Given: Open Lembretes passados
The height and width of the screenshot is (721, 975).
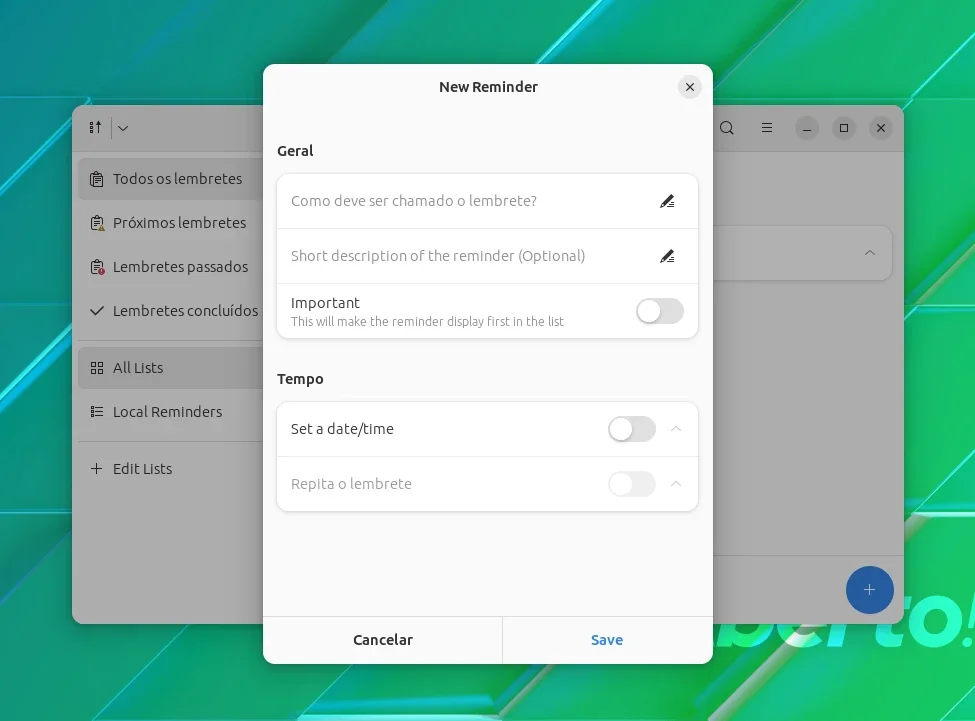Looking at the screenshot, I should [x=170, y=267].
